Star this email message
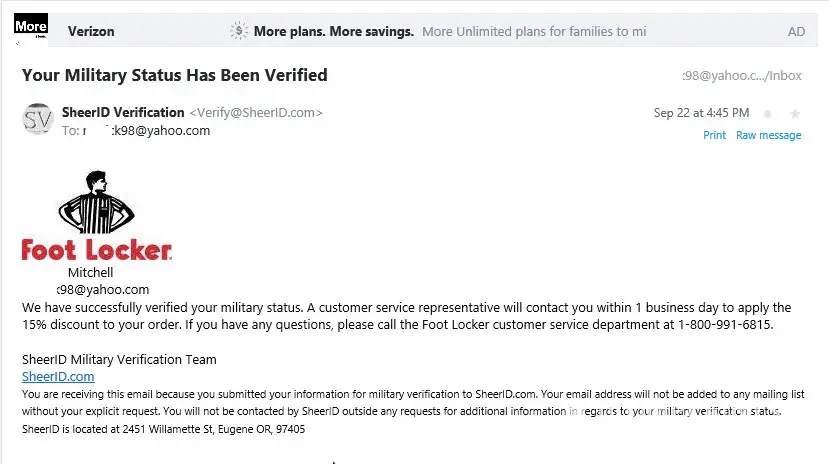829x464 pixels. (795, 114)
